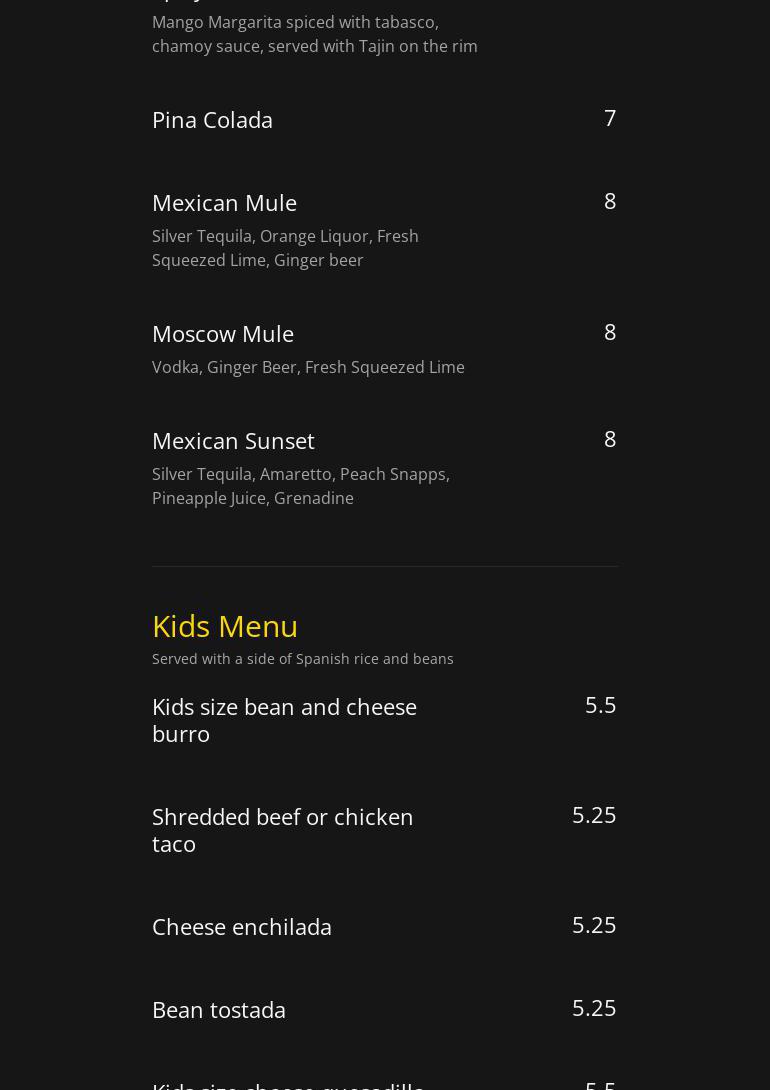Click the Cheese enchilada 5.25 price

[594, 925]
